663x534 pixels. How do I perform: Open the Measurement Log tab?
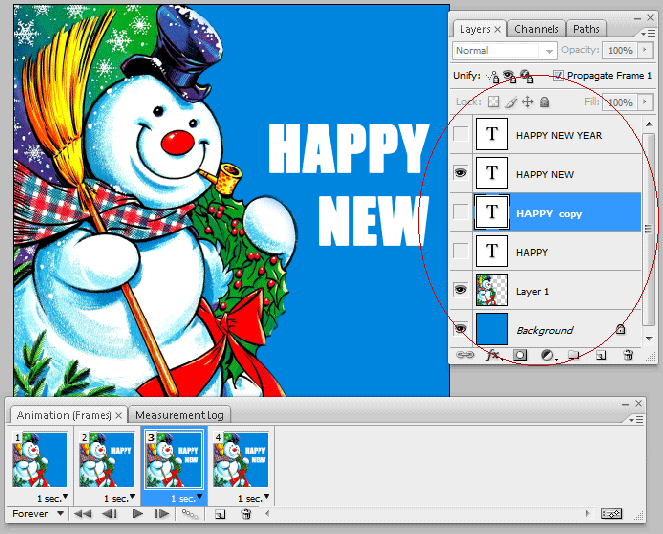click(180, 414)
